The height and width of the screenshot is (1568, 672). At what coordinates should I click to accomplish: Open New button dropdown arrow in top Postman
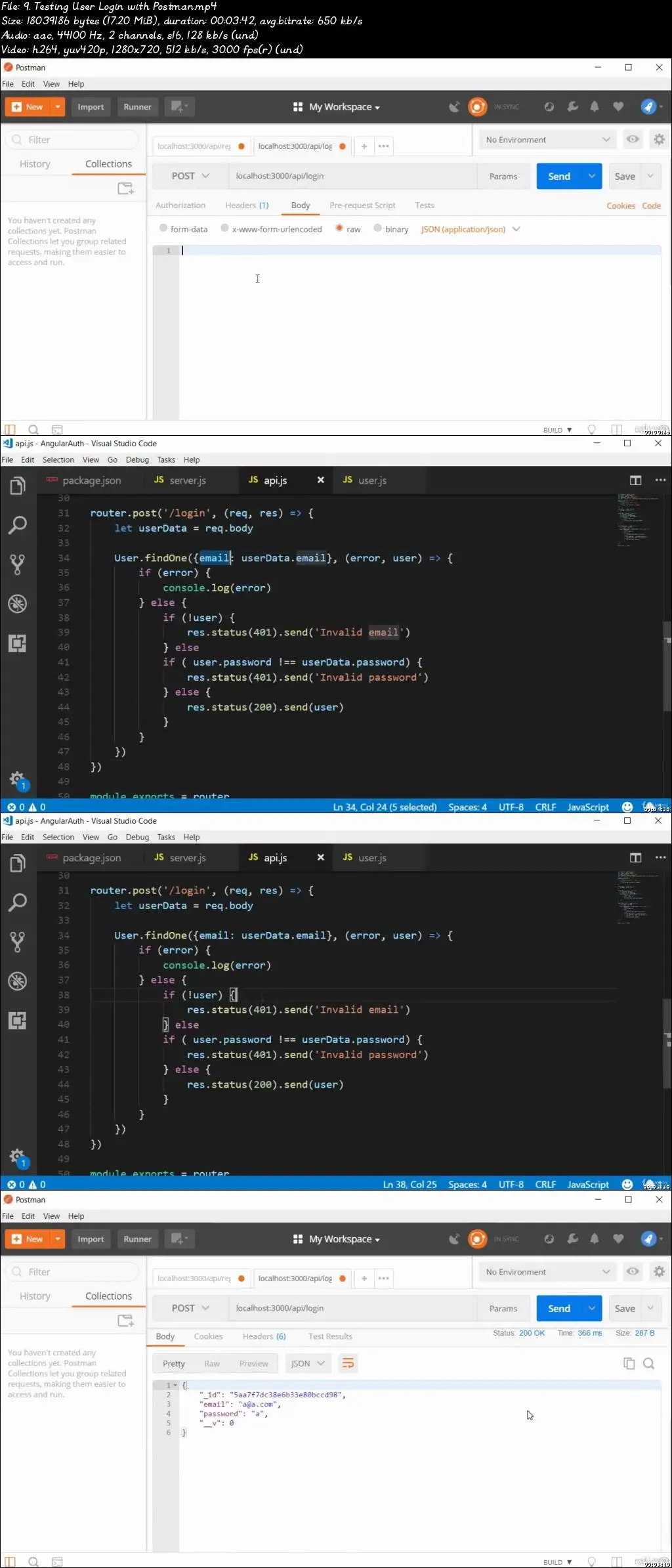point(58,106)
